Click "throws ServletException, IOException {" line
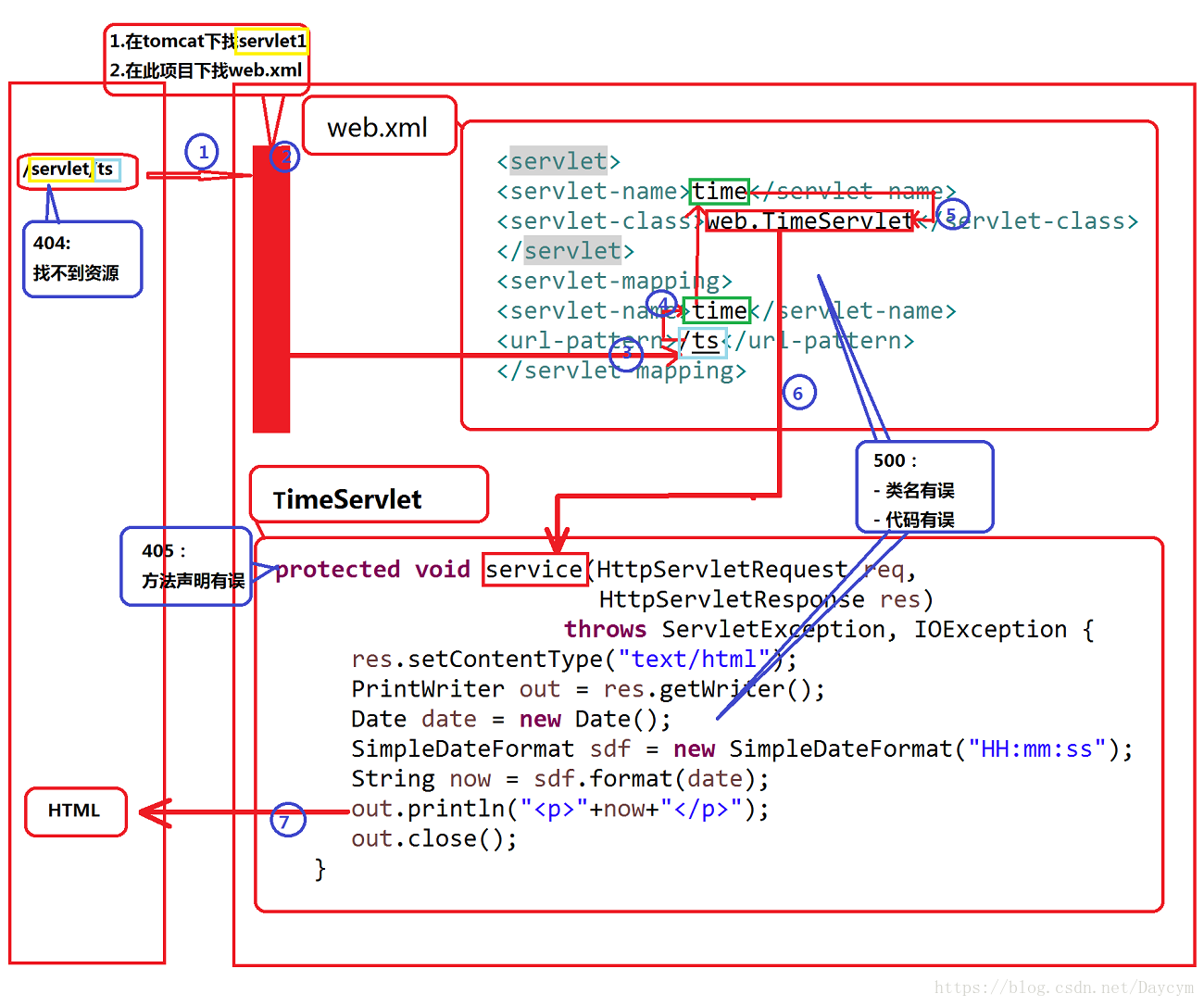Viewport: 1204px width, 1006px height. point(830,629)
